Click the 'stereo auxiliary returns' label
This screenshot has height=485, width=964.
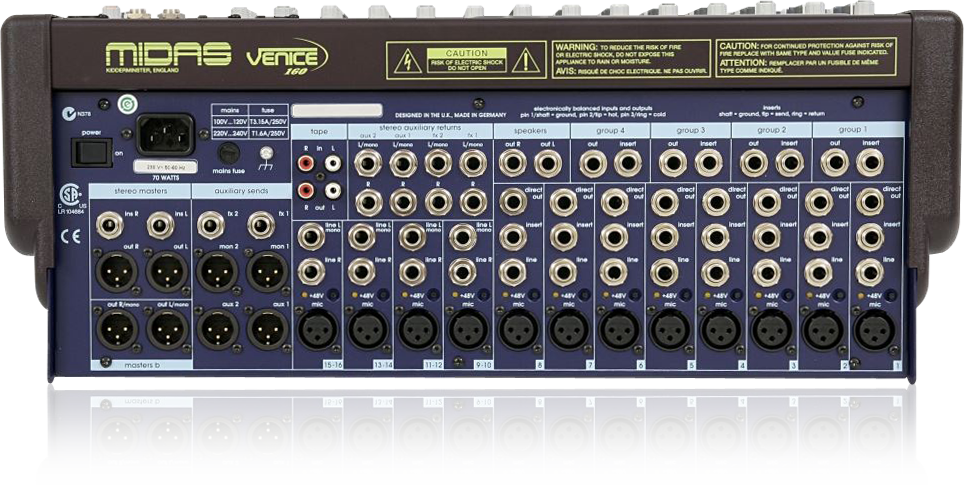(x=421, y=129)
